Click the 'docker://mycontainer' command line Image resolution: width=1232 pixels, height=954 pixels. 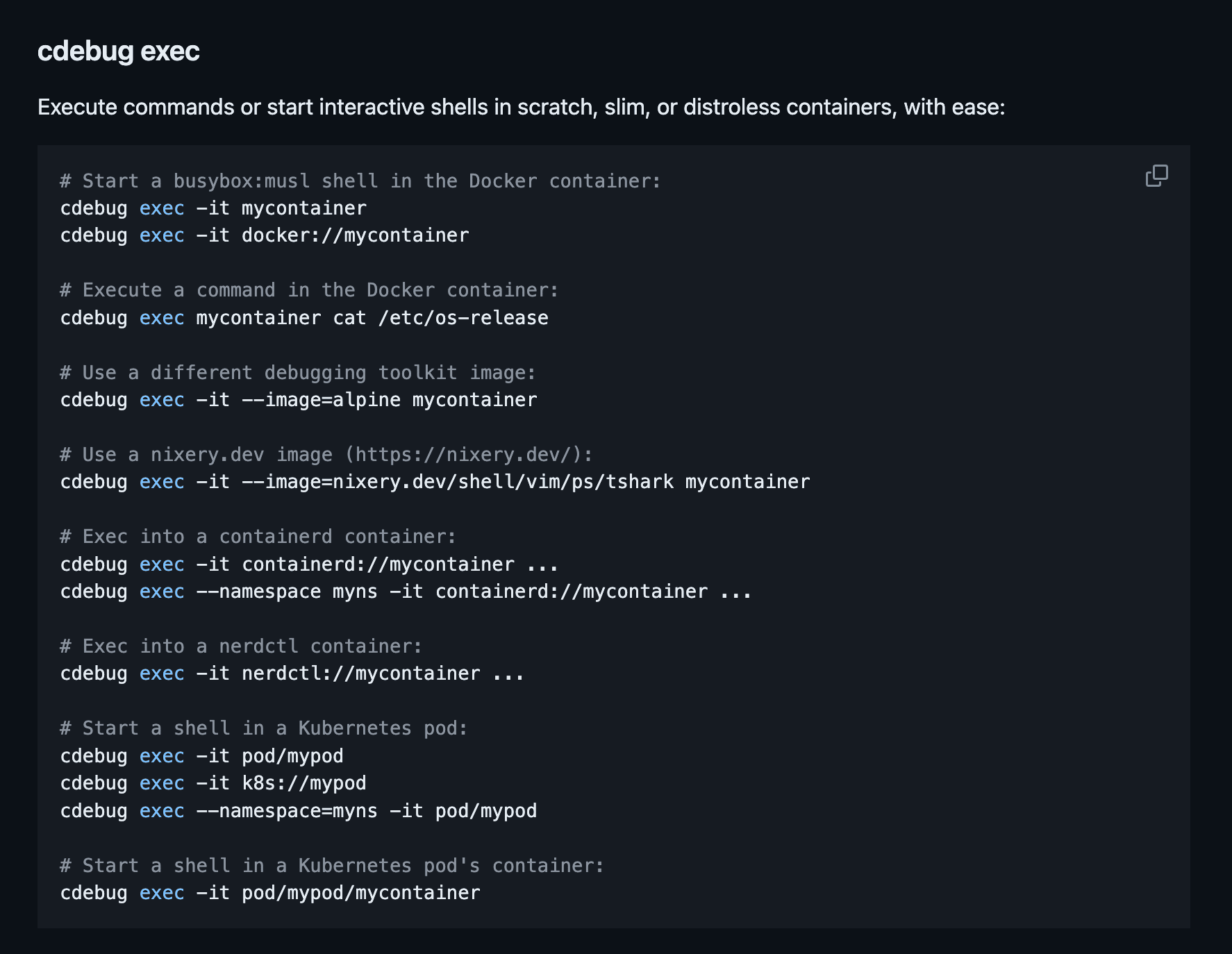(265, 235)
